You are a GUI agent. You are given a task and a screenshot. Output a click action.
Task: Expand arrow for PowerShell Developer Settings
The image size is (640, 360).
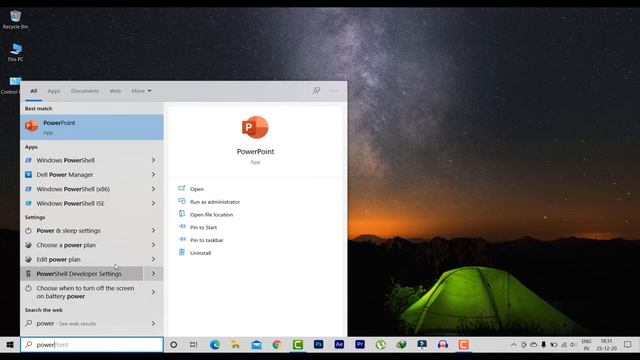[x=153, y=273]
